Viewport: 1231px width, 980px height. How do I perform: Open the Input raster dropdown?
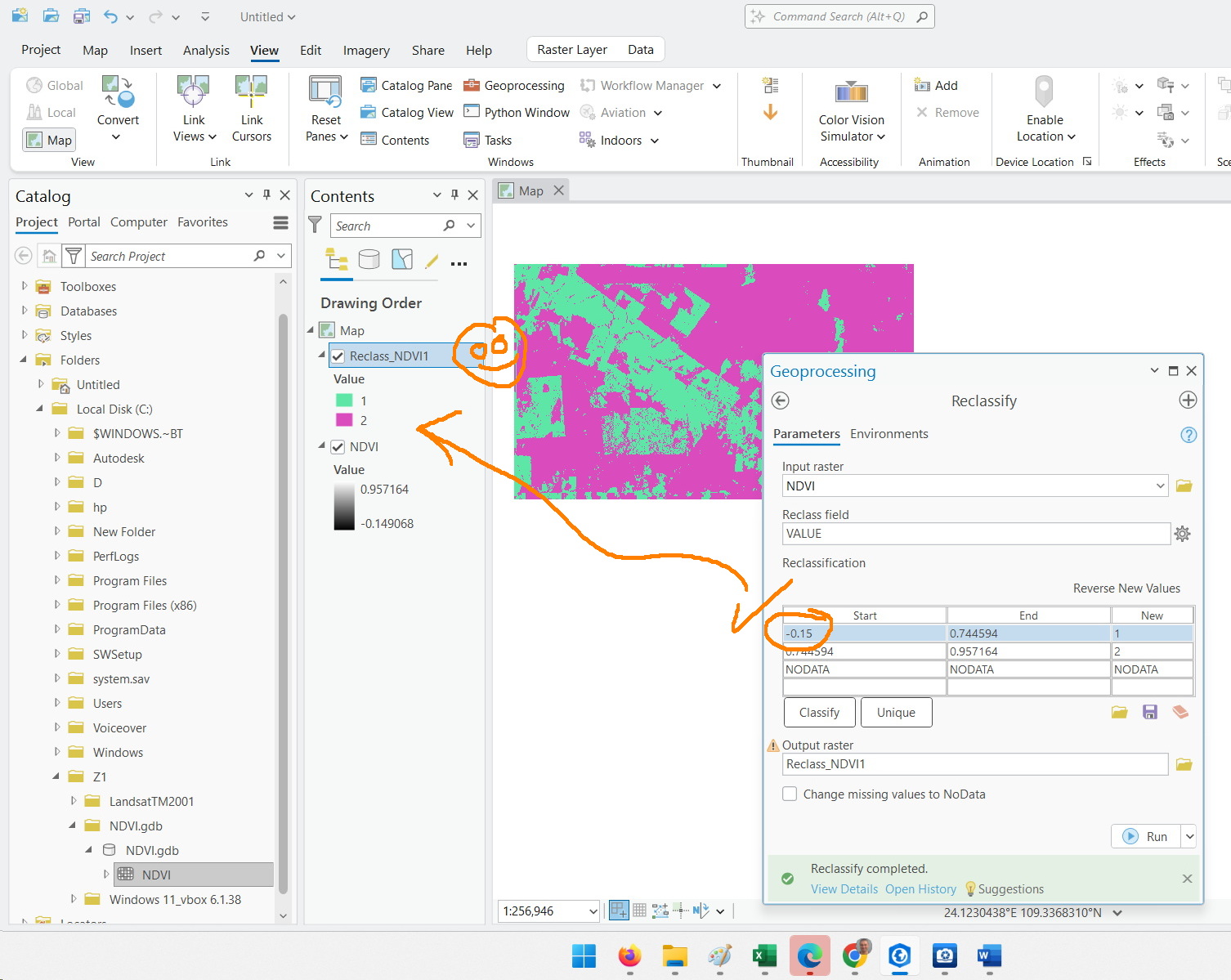[x=1162, y=486]
